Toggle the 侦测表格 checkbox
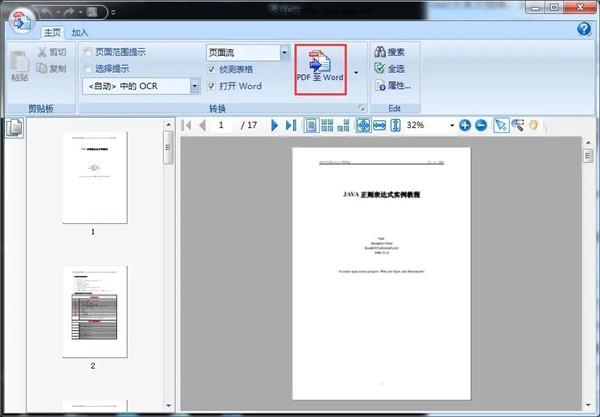Image resolution: width=600 pixels, height=417 pixels. pos(211,69)
